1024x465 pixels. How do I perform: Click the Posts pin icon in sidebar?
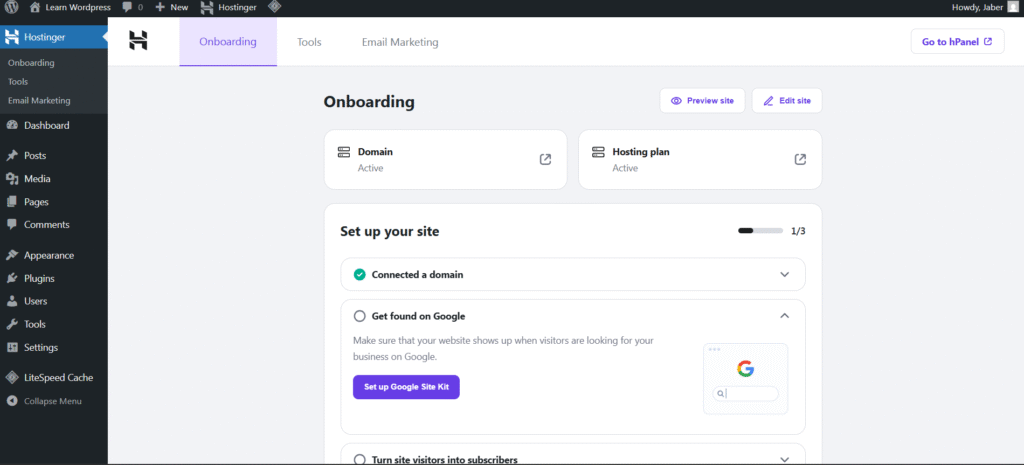coord(12,155)
